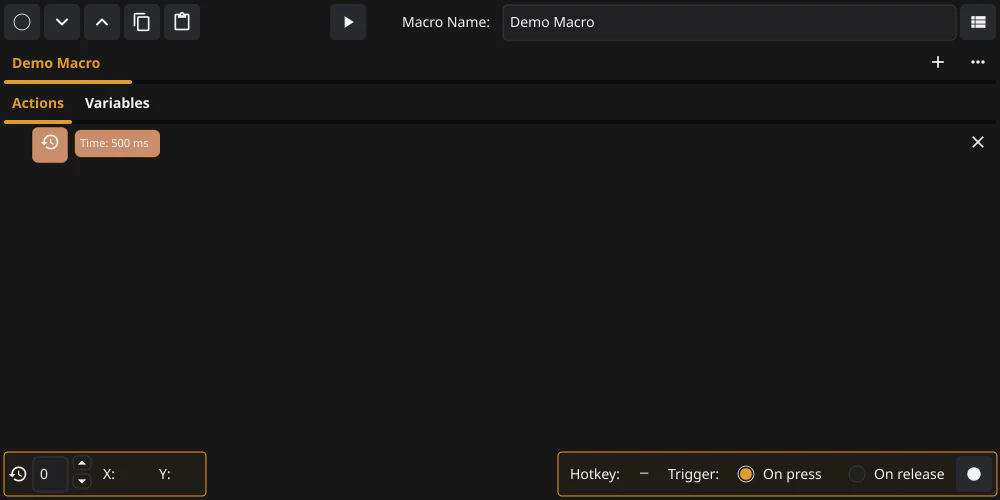The width and height of the screenshot is (1000, 500).
Task: Switch to the Variables tab
Action: point(117,103)
